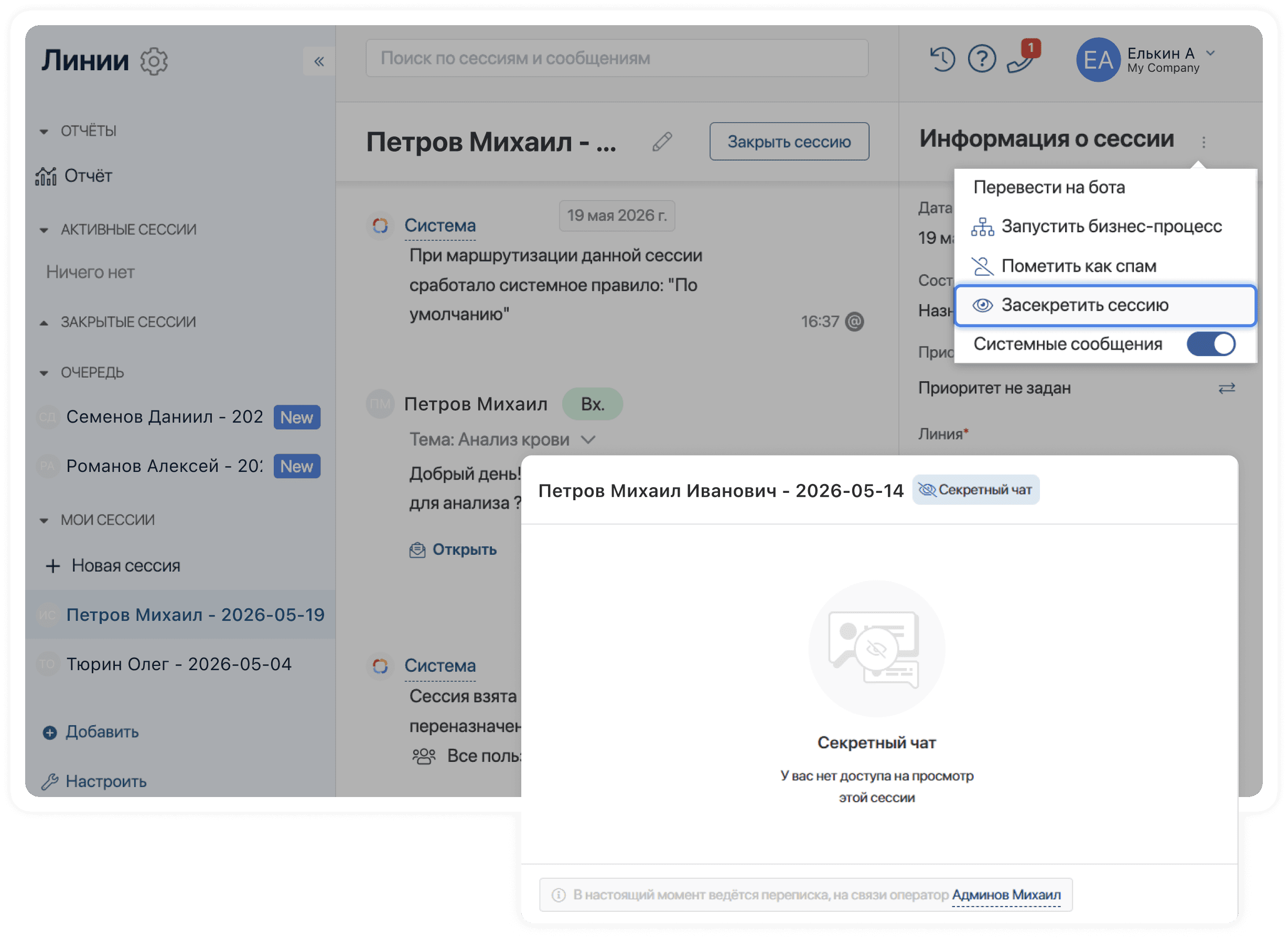Select Петров Михаил - 2026-05-19 session
This screenshot has width=1288, height=947.
pos(180,615)
